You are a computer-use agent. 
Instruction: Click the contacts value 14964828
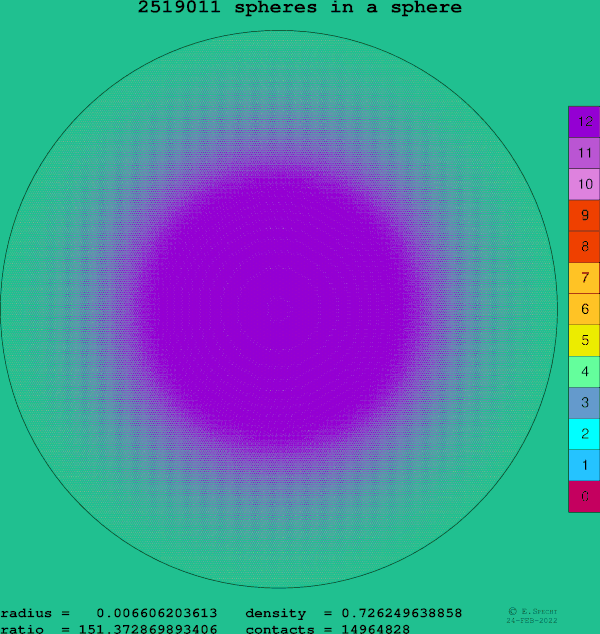click(376, 629)
